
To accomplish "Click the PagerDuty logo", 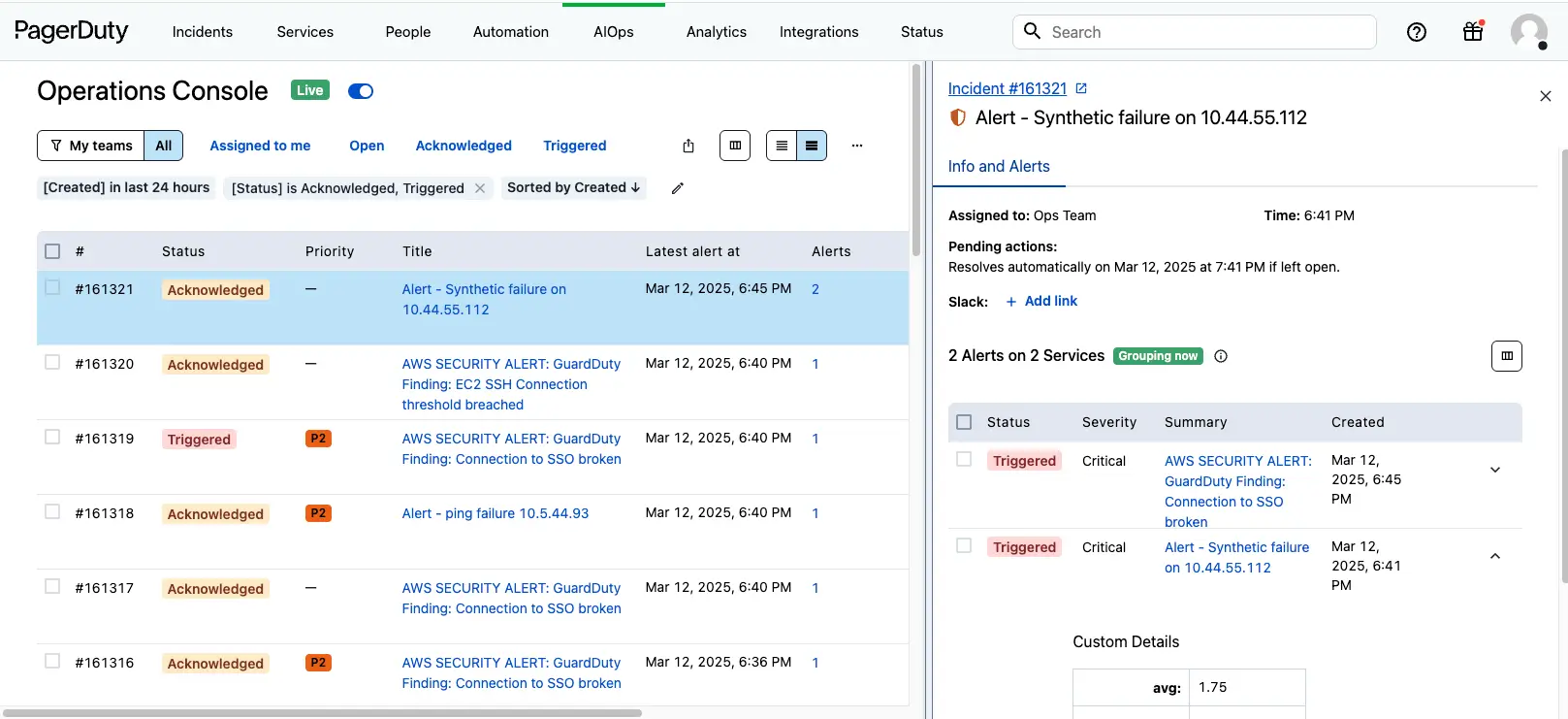I will (x=71, y=31).
